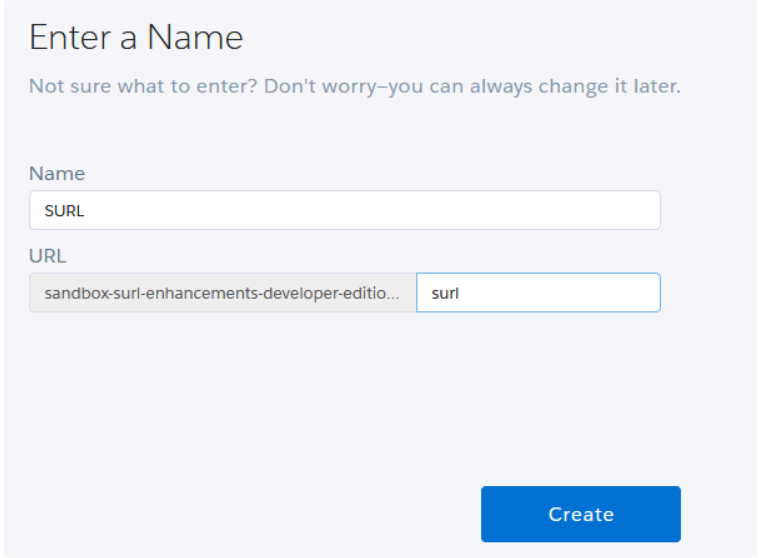This screenshot has height=558, width=760.
Task: Click the 'Enter a Name' heading
Action: pyautogui.click(x=136, y=38)
